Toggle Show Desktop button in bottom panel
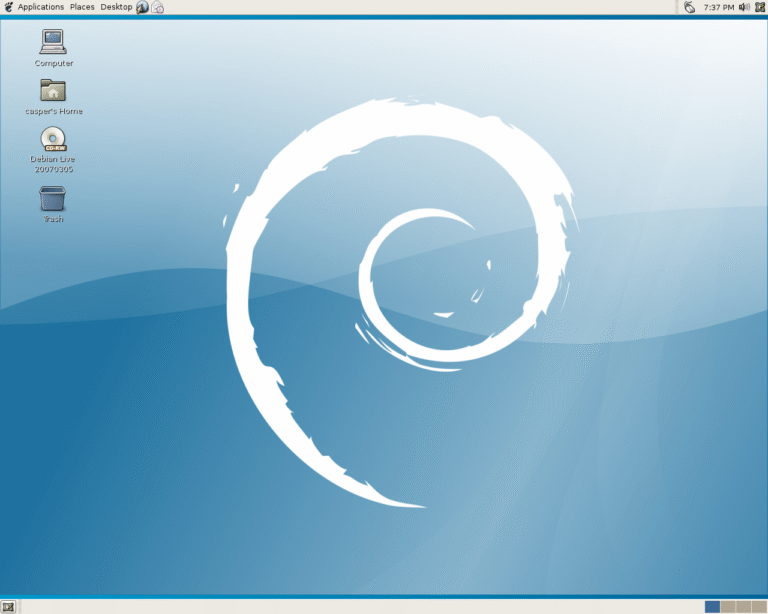The image size is (768, 614). point(9,606)
